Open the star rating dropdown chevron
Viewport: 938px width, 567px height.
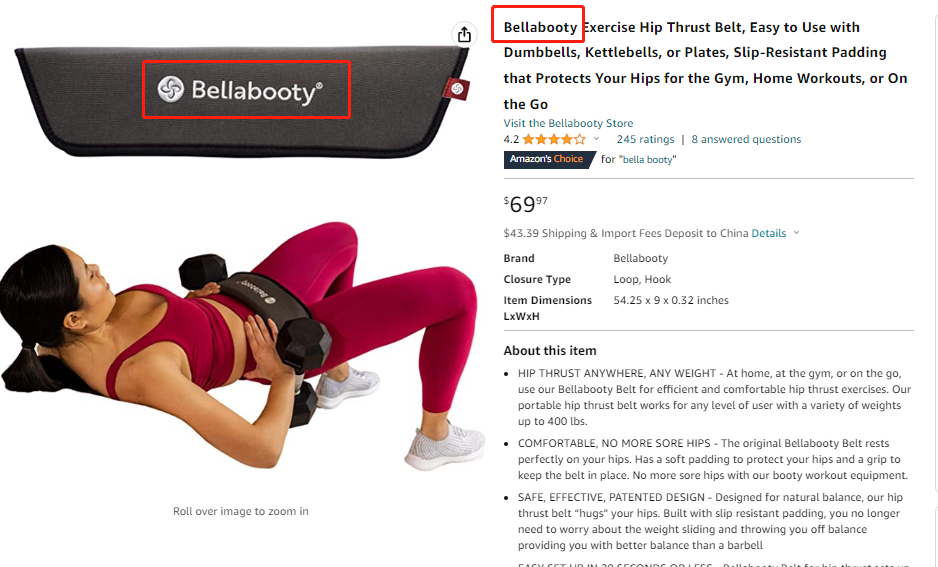[x=596, y=139]
